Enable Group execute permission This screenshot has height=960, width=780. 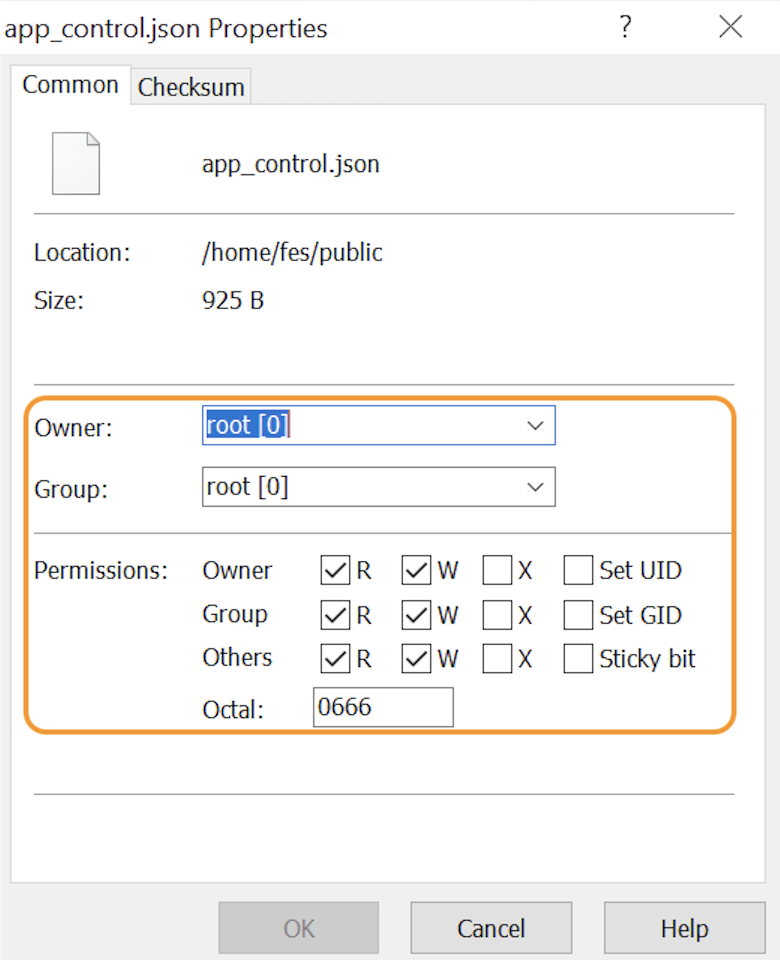point(497,615)
